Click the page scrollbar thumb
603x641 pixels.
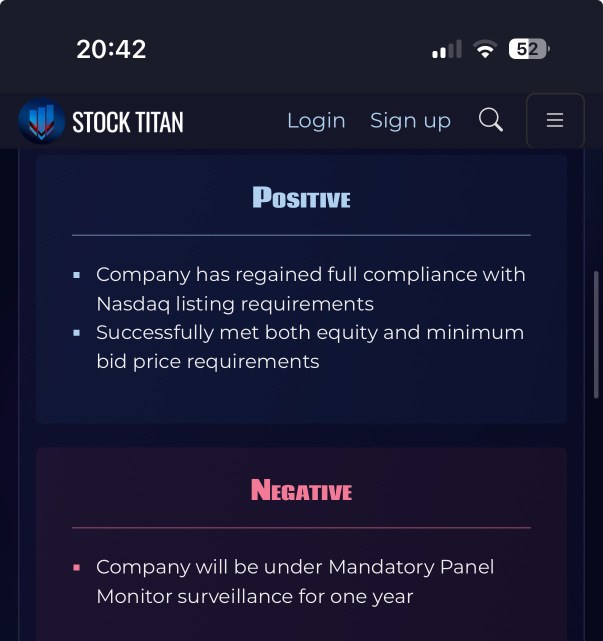pos(596,334)
